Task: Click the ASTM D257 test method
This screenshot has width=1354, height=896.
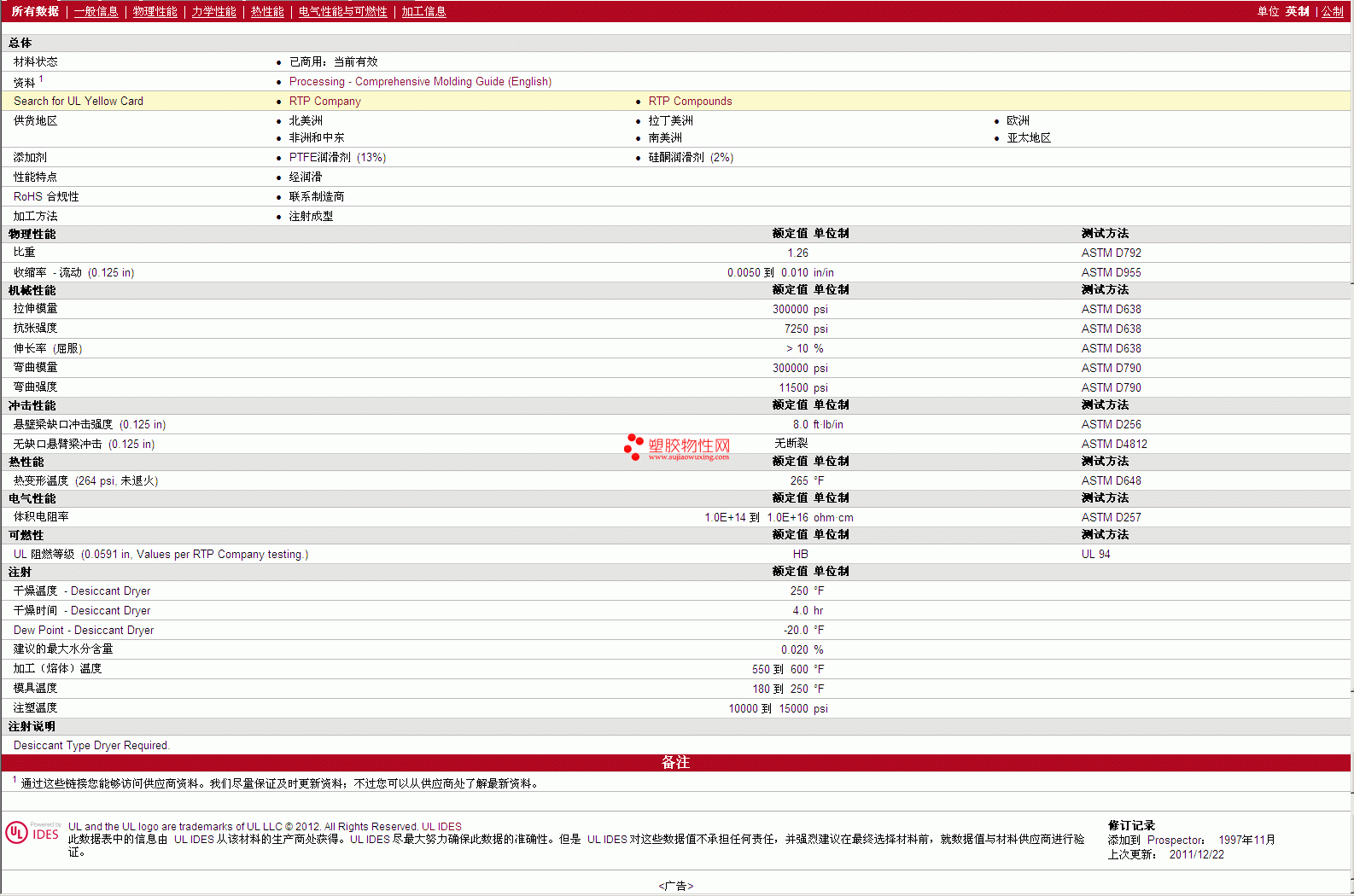Action: coord(1111,517)
